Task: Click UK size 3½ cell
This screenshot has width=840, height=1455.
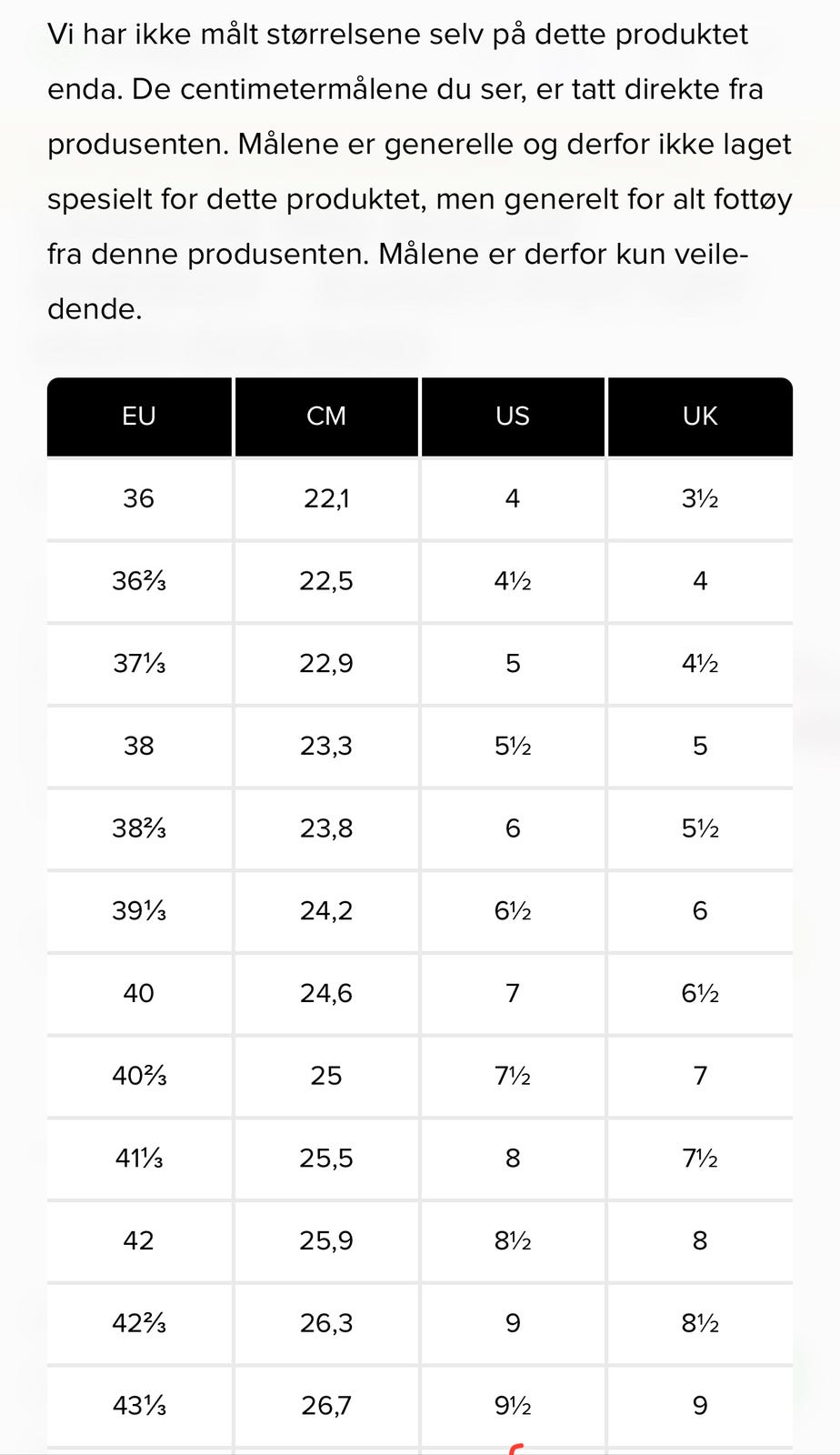Action: [700, 498]
